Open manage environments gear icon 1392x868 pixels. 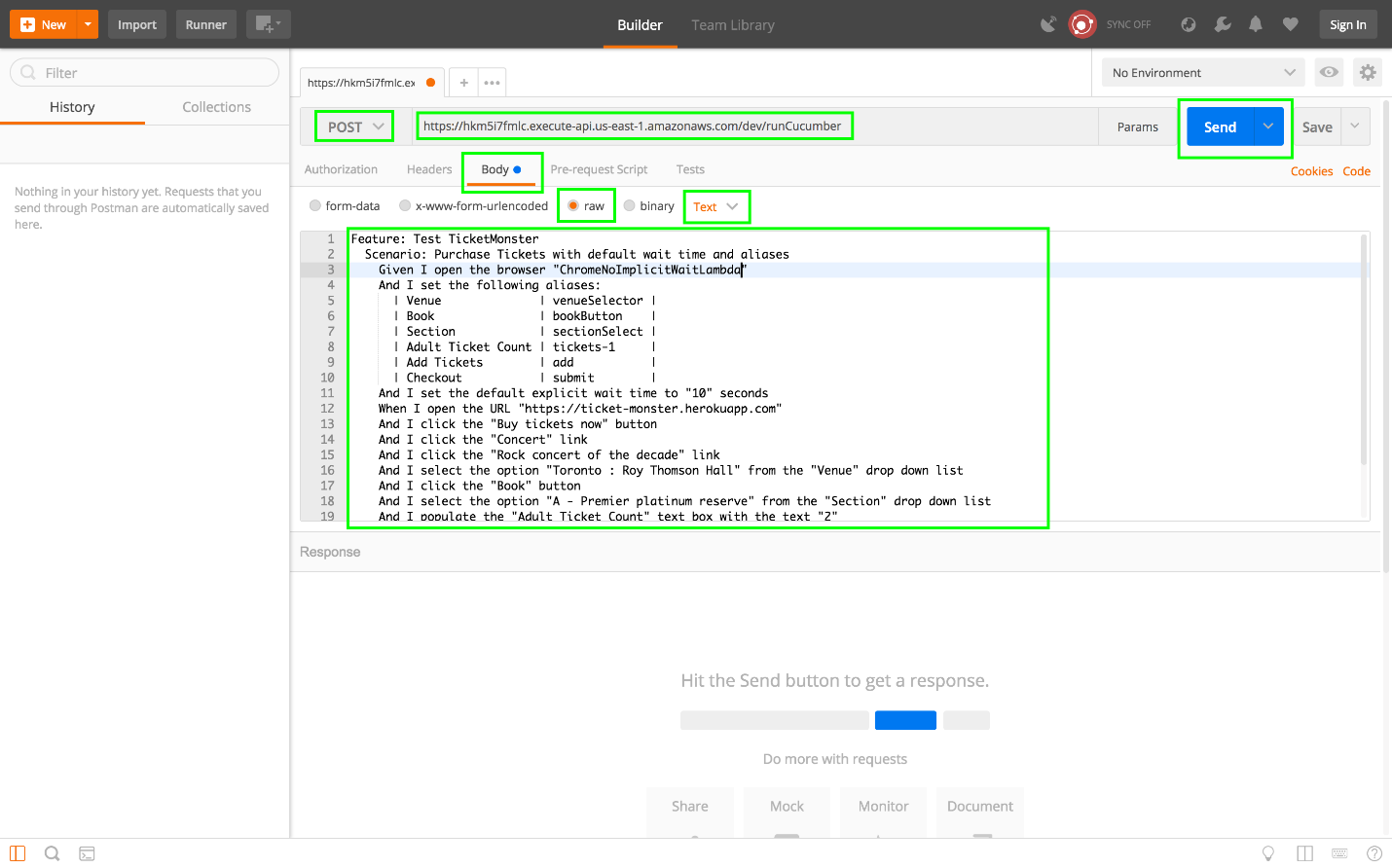click(x=1368, y=72)
